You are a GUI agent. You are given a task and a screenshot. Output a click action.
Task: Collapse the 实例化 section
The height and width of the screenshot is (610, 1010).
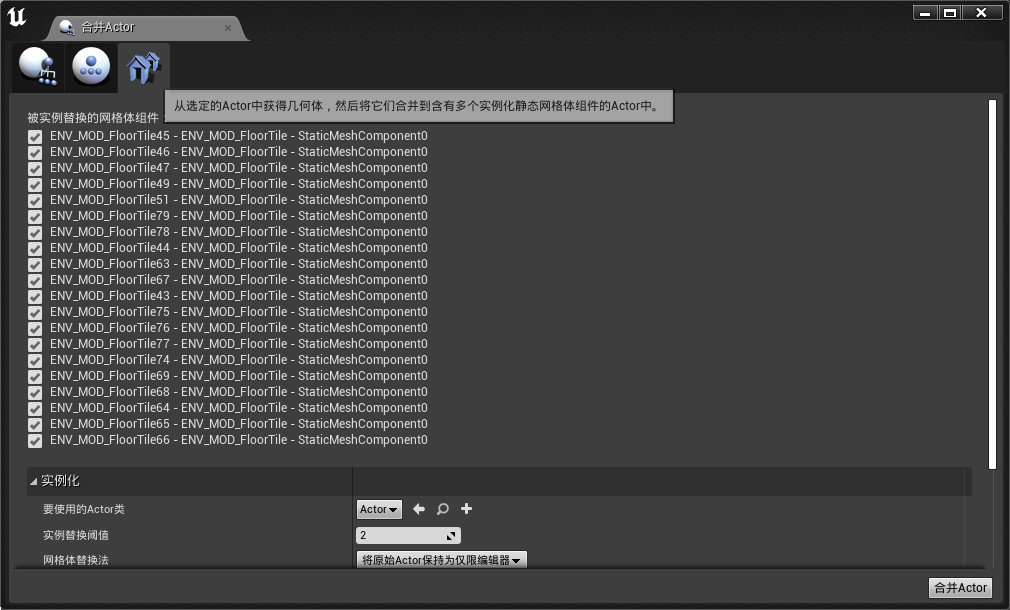(33, 480)
